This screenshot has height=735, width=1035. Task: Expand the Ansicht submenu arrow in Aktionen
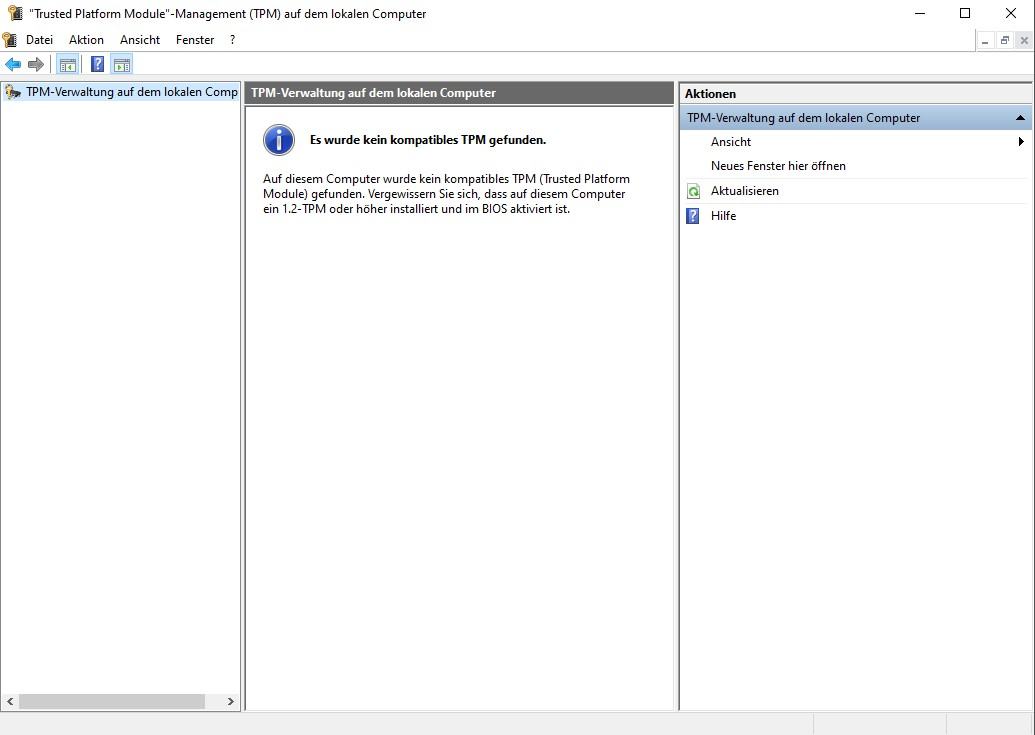coord(1021,141)
